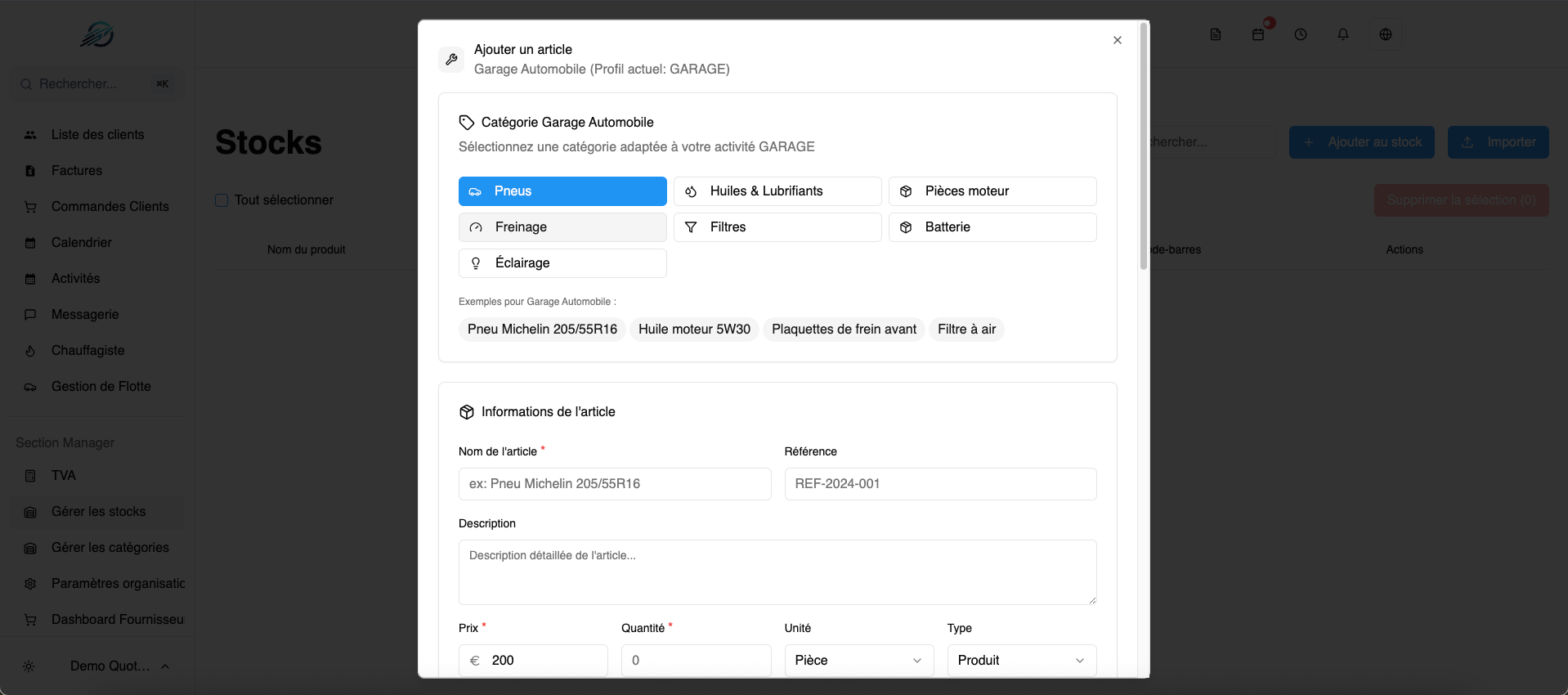Click the car icon on the Pneus button
This screenshot has height=695, width=1568.
point(475,191)
